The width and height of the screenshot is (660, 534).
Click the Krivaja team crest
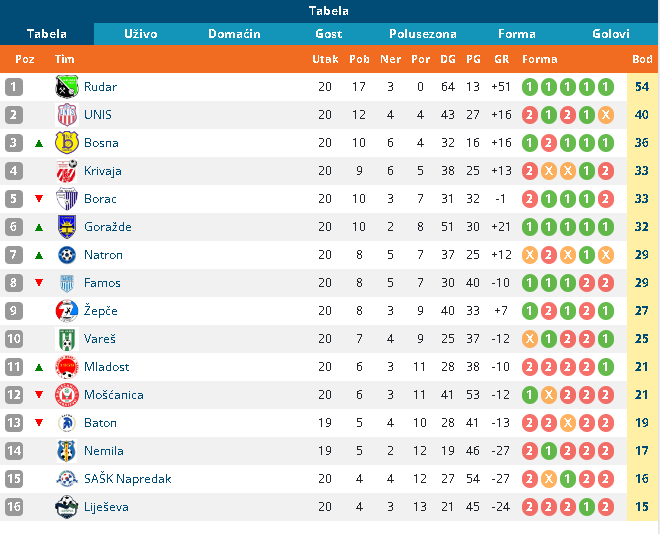(x=66, y=171)
